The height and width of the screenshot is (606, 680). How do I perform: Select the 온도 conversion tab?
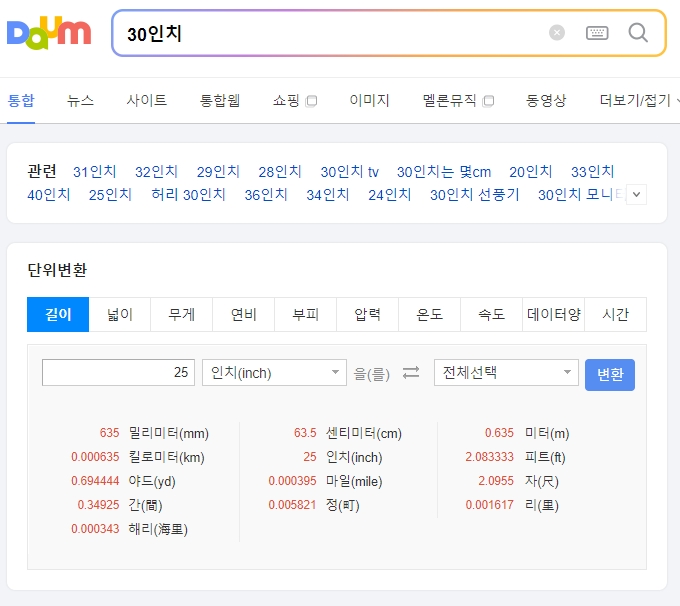430,314
